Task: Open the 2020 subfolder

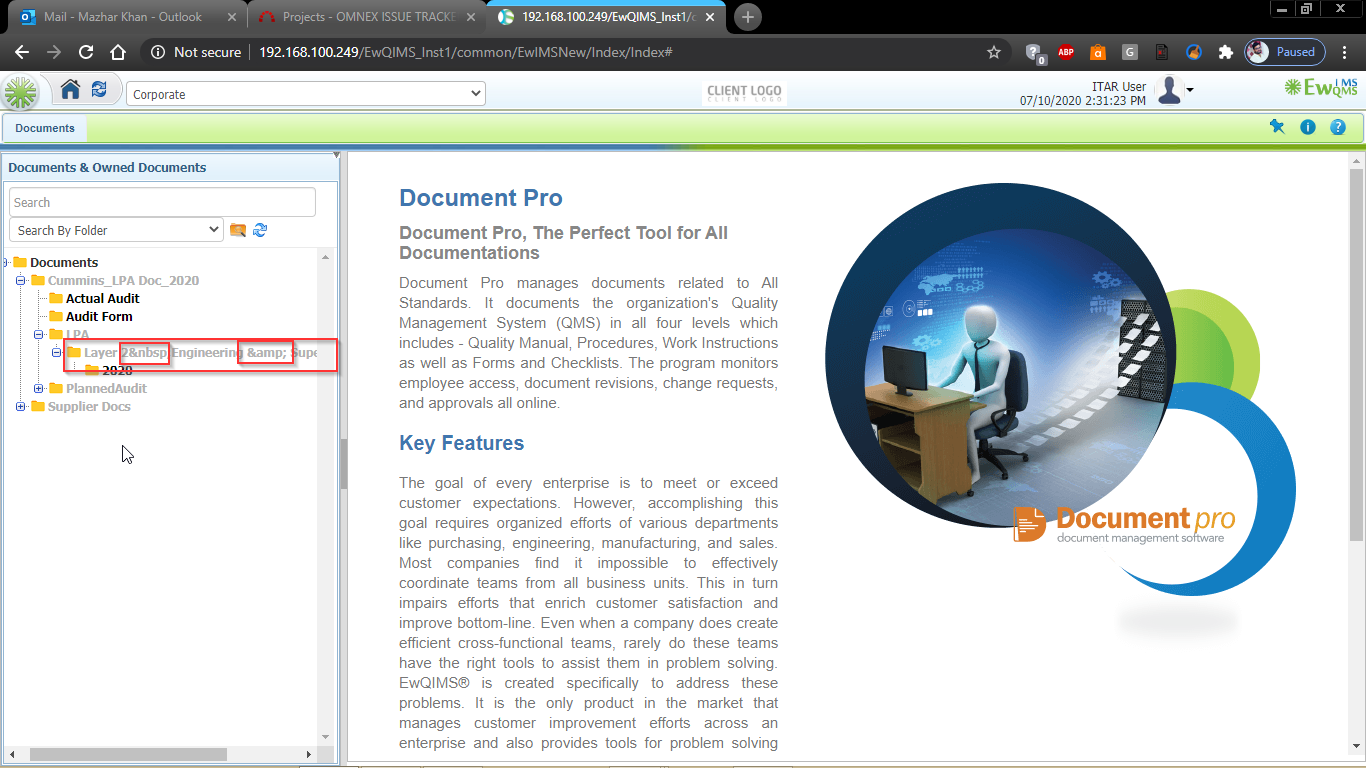Action: pos(117,370)
